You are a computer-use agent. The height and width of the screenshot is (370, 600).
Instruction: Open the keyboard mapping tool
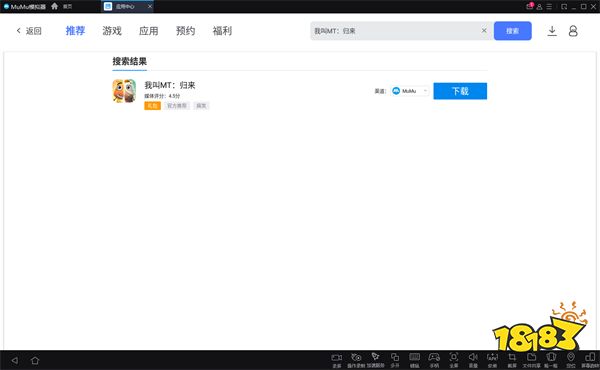(414, 360)
